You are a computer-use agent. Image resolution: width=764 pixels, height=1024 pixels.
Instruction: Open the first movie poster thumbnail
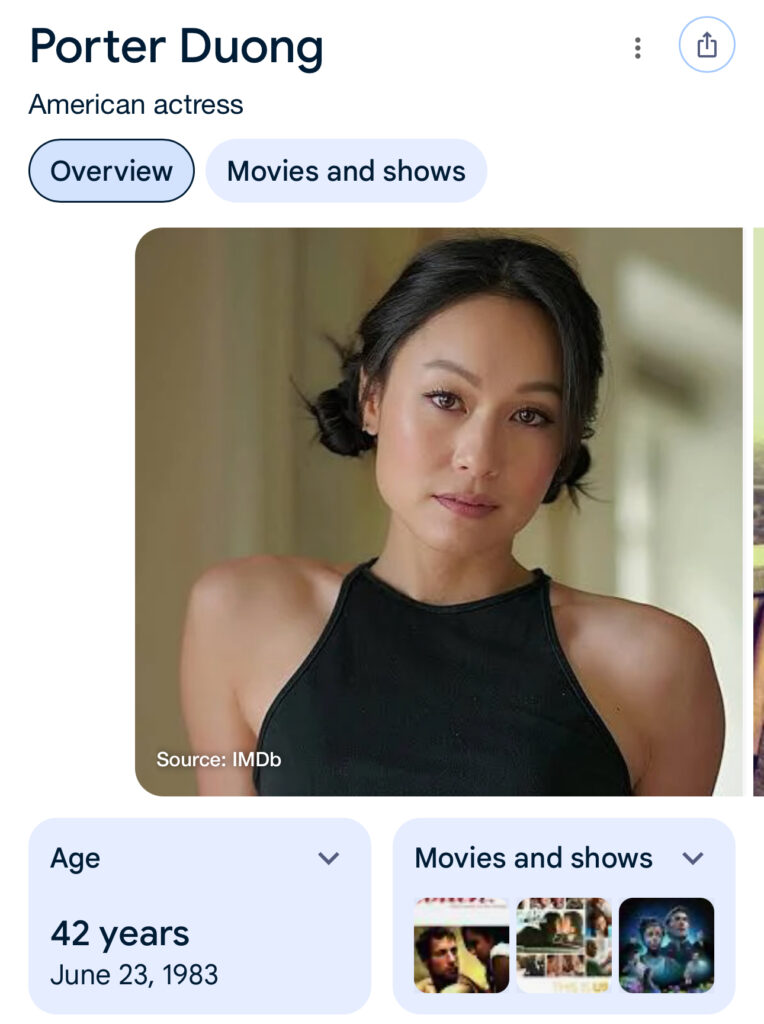pos(461,945)
